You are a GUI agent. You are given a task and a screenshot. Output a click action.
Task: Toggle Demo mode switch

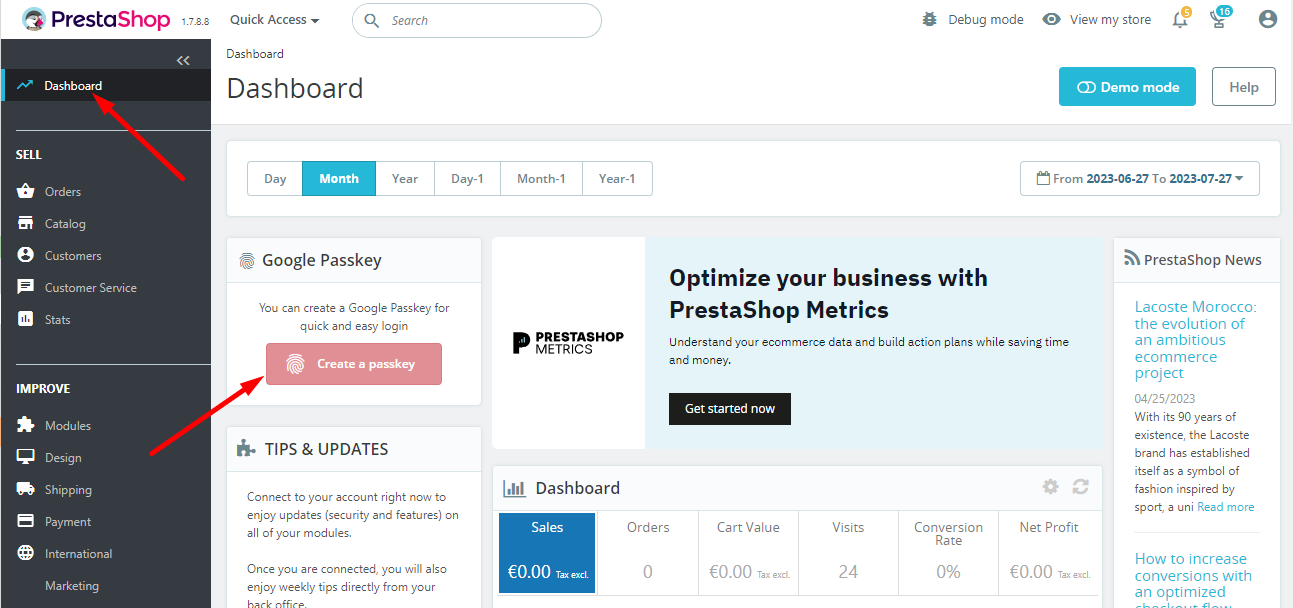(x=1127, y=87)
